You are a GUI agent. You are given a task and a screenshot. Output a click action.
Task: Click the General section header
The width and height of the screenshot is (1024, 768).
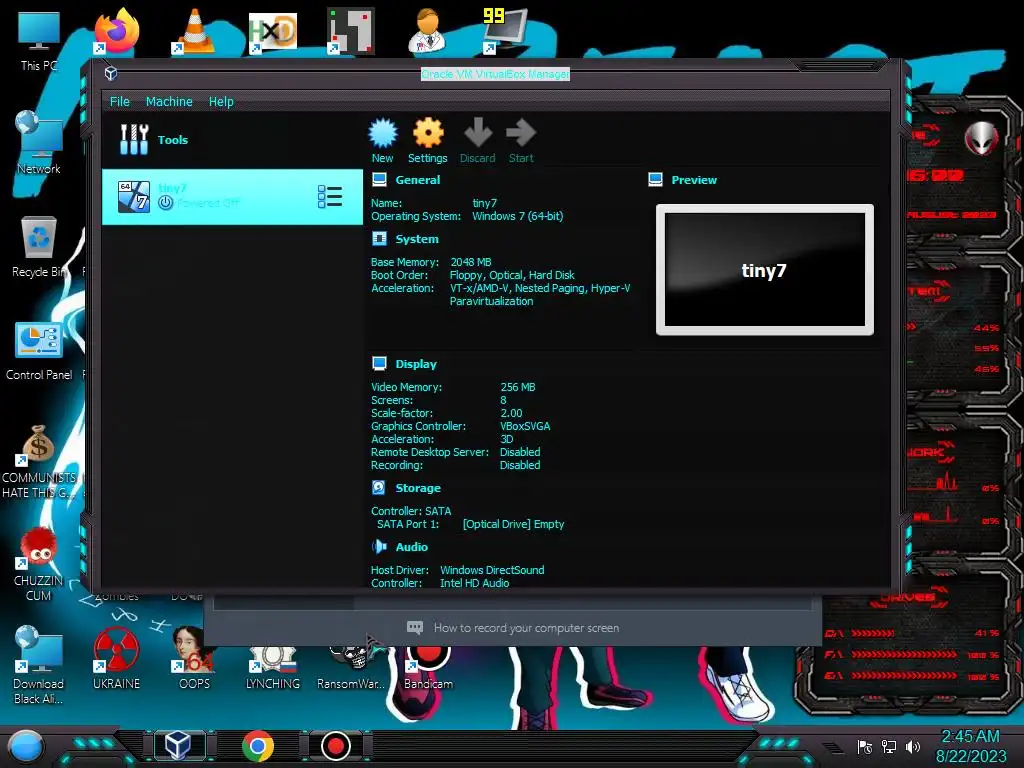417,180
